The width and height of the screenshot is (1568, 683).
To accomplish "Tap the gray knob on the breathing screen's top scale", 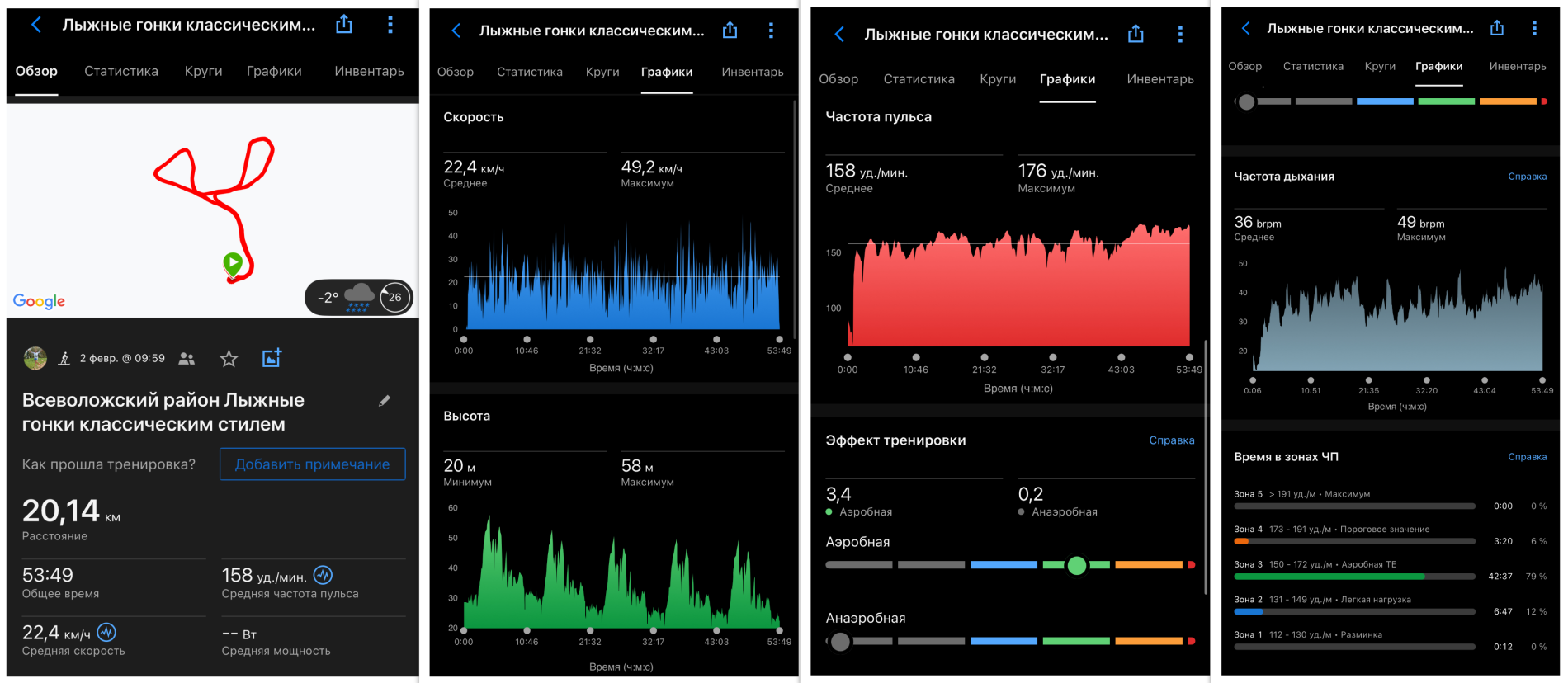I will click(1246, 101).
